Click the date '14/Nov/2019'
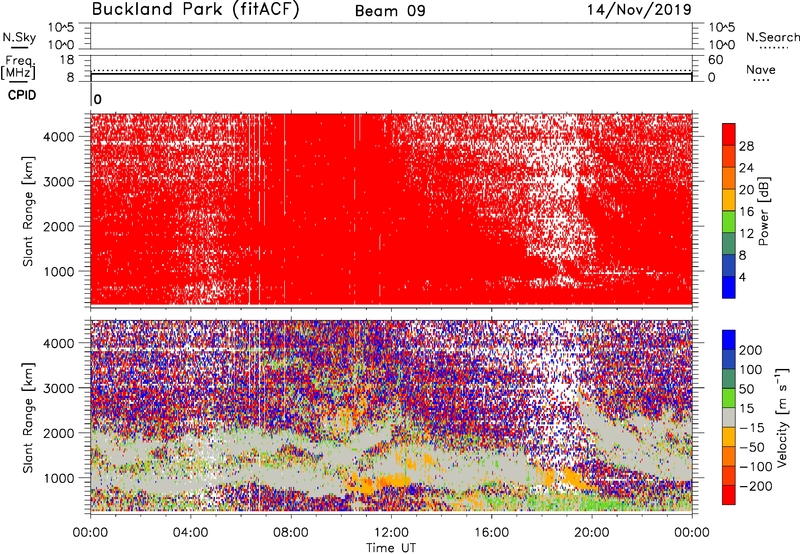 click(x=639, y=9)
